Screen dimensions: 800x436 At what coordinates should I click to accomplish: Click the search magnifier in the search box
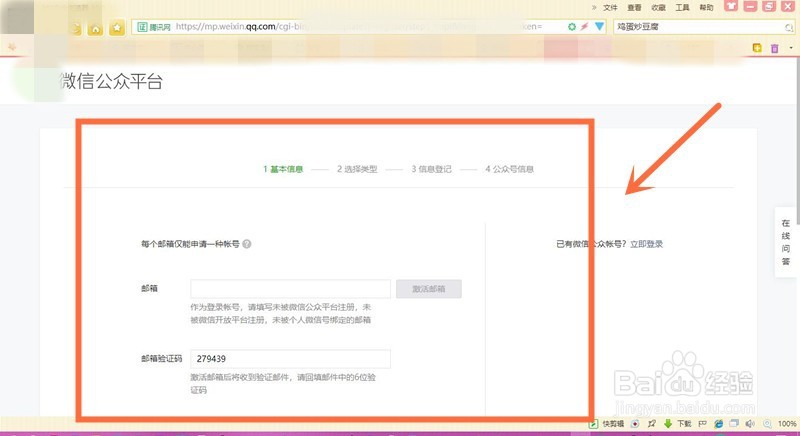coord(789,27)
